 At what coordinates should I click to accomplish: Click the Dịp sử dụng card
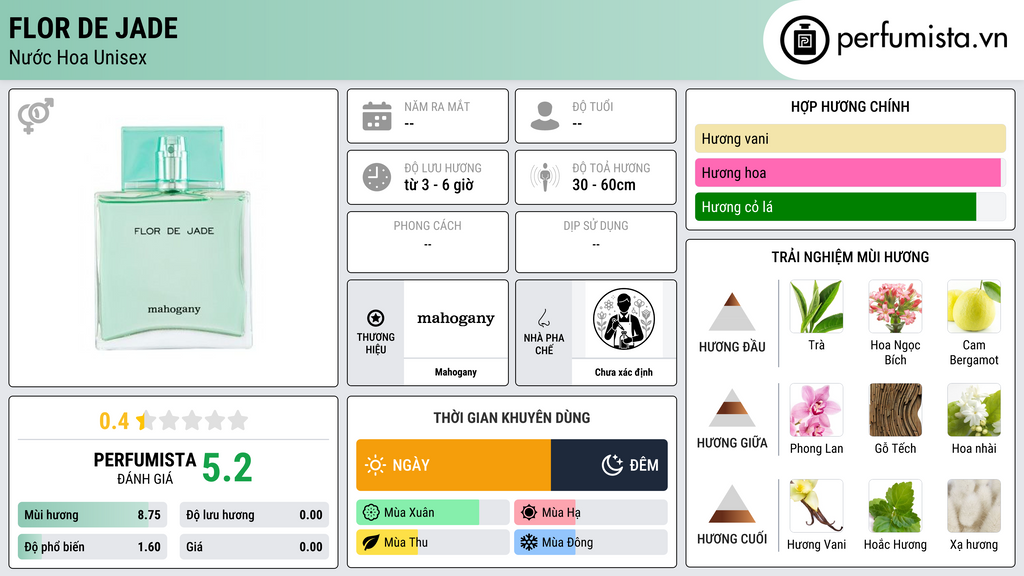[596, 242]
